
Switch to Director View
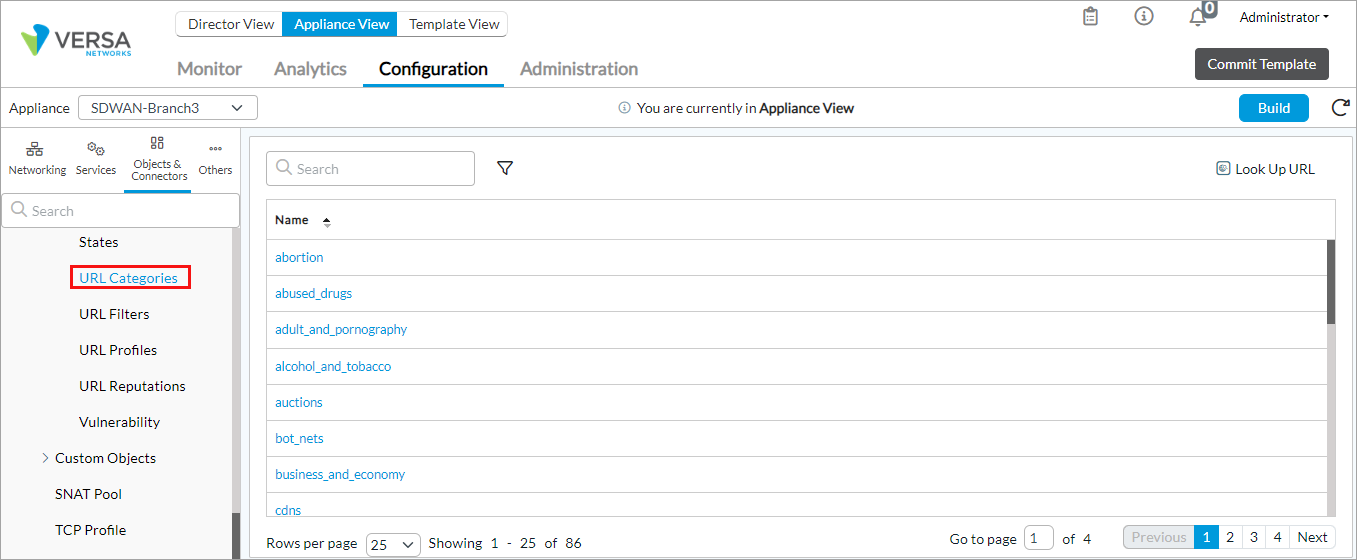(x=231, y=24)
